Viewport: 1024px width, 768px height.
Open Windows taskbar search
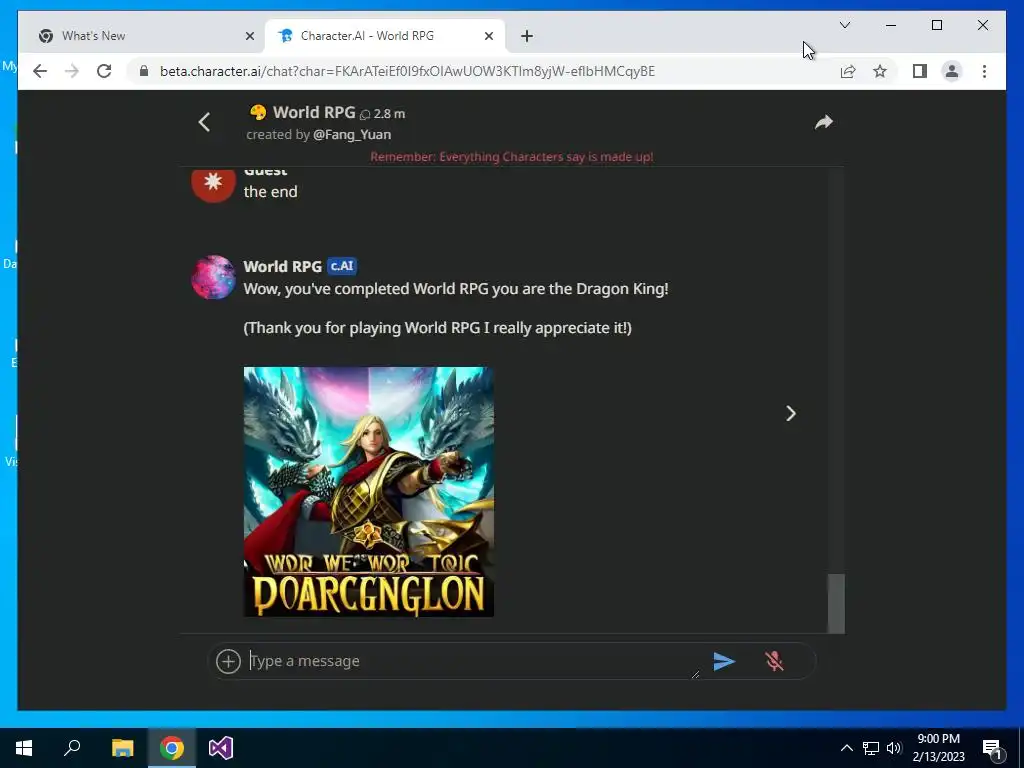(72, 748)
